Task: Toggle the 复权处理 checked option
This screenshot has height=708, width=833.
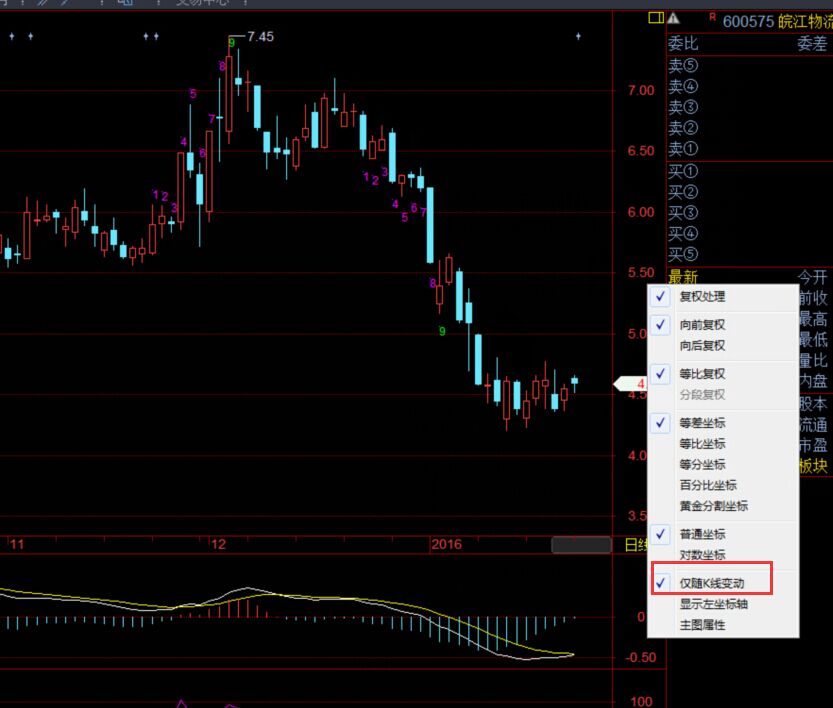Action: point(702,297)
